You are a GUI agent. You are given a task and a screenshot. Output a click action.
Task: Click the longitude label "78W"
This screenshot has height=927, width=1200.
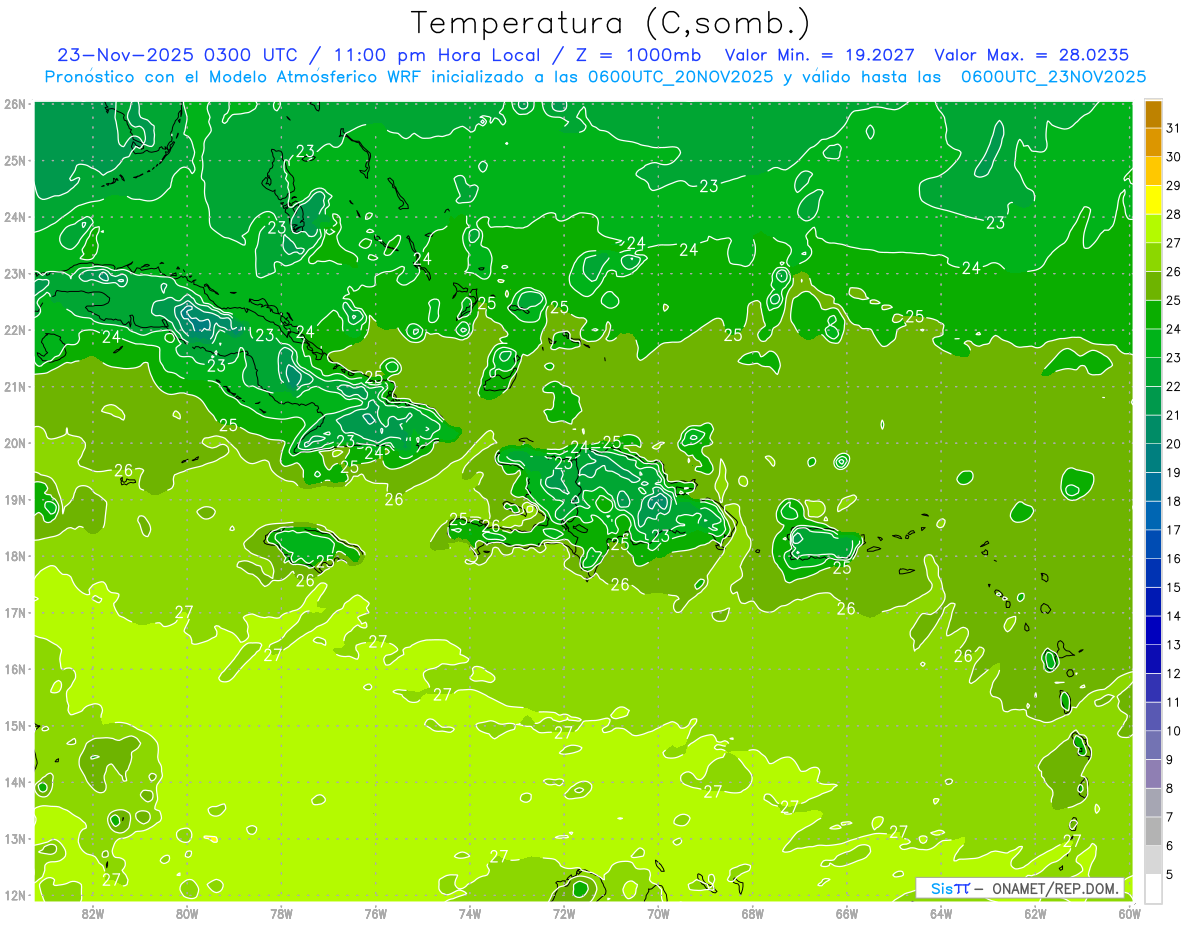coord(281,913)
